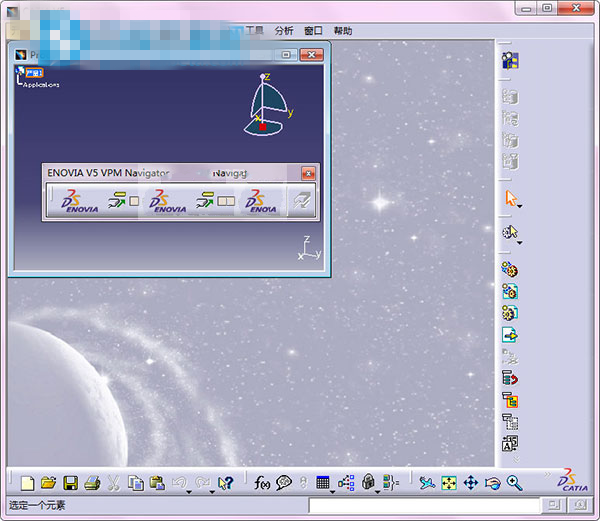Restore the inner product window
Viewport: 600px width, 521px height.
pos(286,55)
